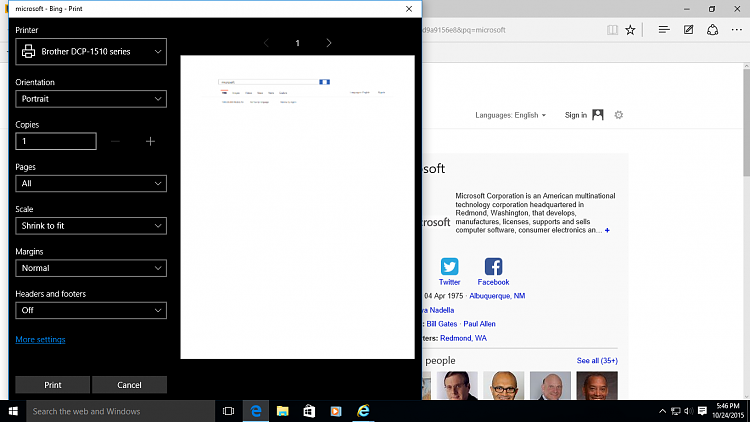Open the media player taskbar icon
The height and width of the screenshot is (422, 750).
tap(336, 411)
